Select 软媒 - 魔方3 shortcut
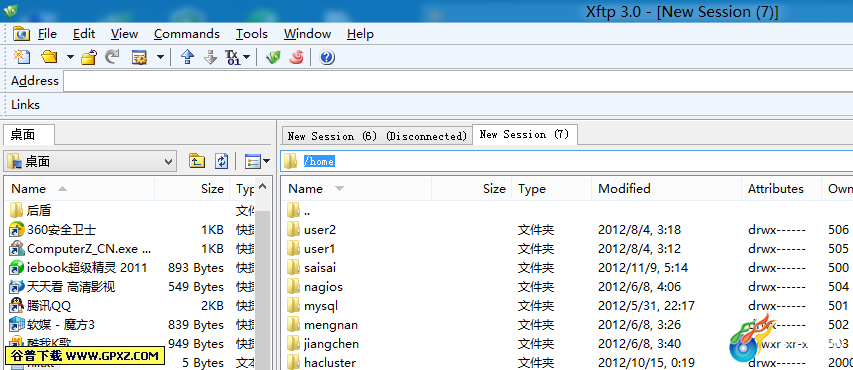Image resolution: width=853 pixels, height=370 pixels. click(60, 325)
